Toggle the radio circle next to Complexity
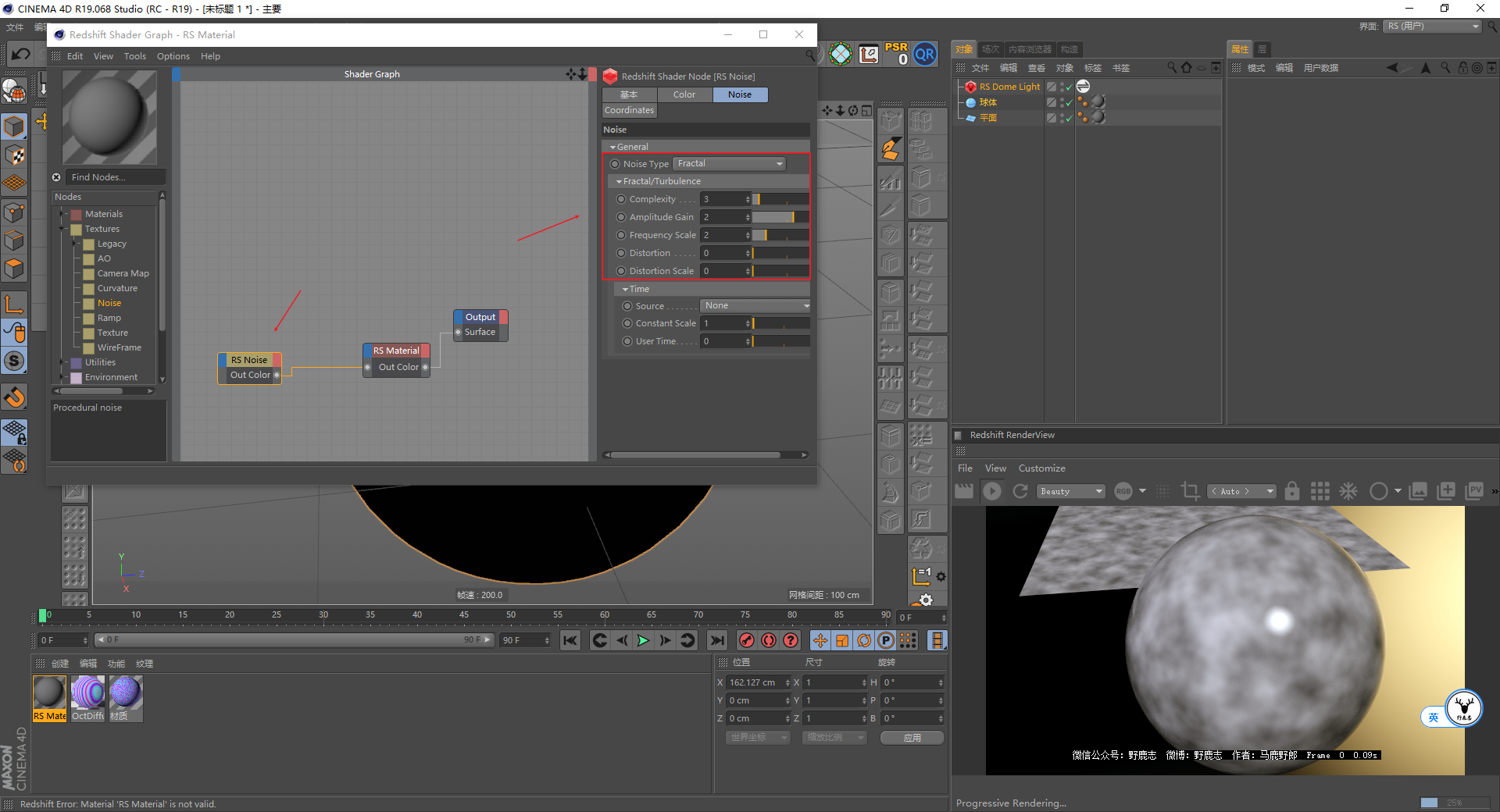This screenshot has width=1500, height=812. pos(621,199)
